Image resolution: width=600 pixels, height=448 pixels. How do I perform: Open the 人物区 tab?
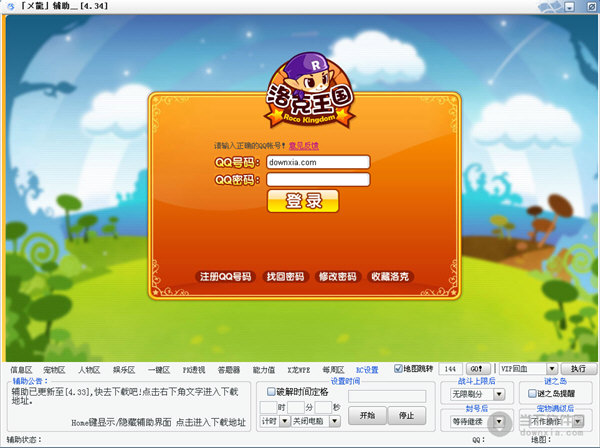[x=89, y=370]
